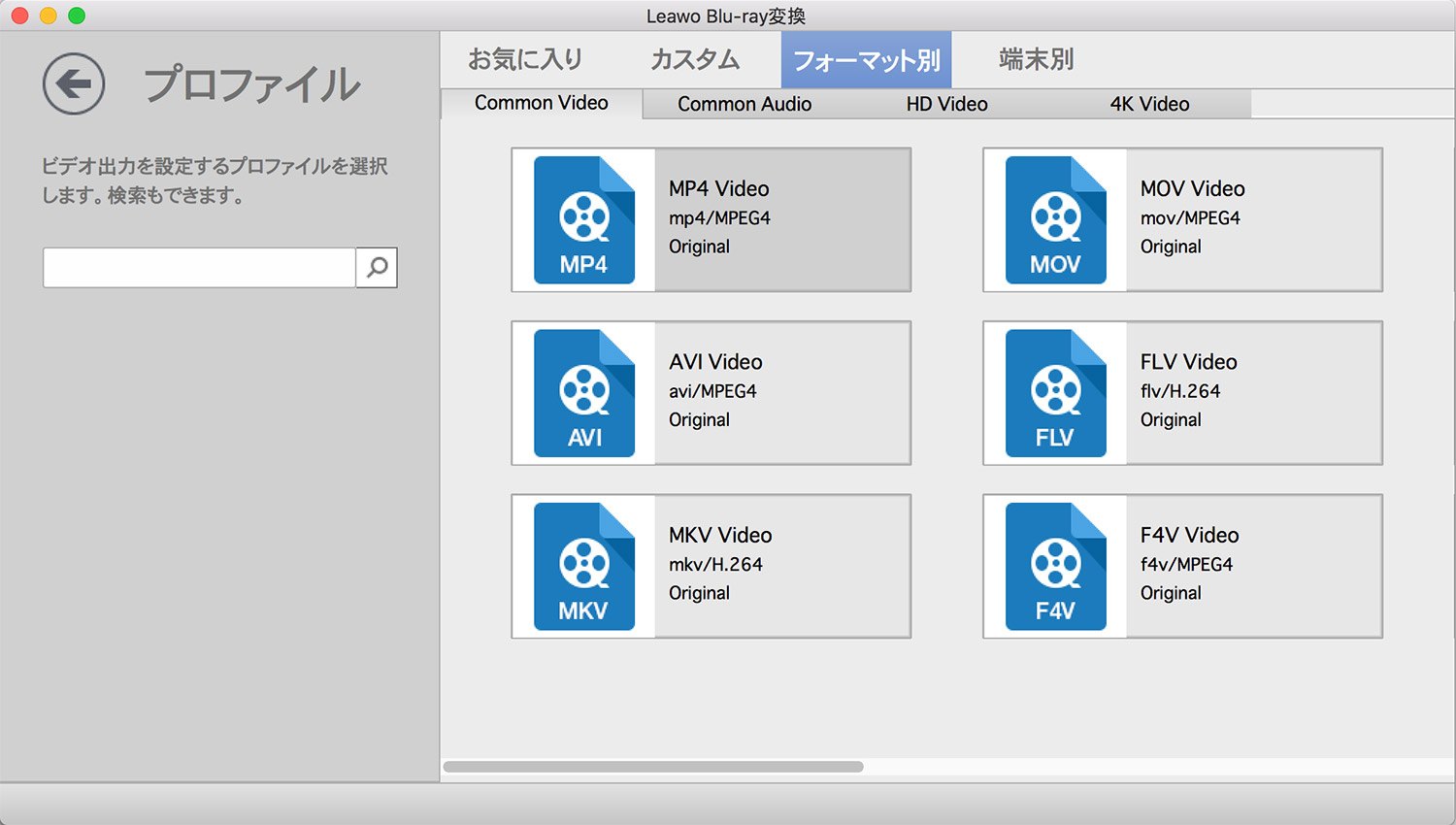Pick the FLV Video profile title
Screen dimensions: 1456x825
[1189, 362]
